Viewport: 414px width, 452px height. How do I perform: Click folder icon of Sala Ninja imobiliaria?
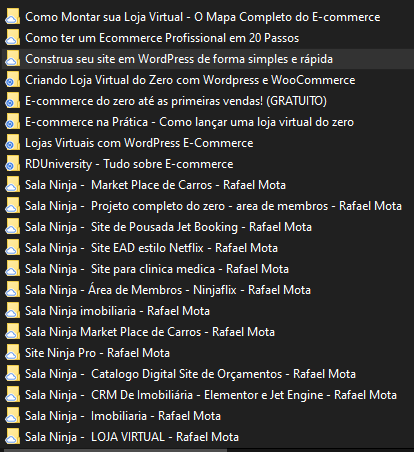[12, 311]
